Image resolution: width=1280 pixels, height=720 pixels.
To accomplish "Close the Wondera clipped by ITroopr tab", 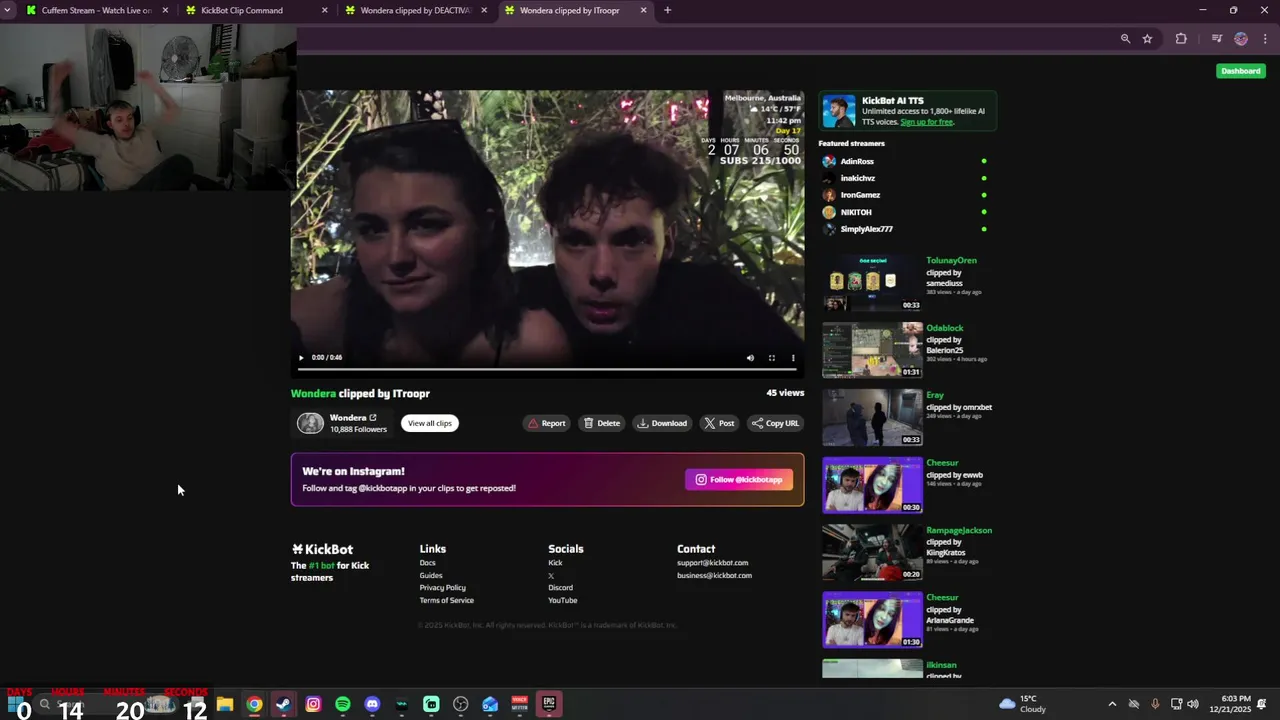I will point(643,10).
